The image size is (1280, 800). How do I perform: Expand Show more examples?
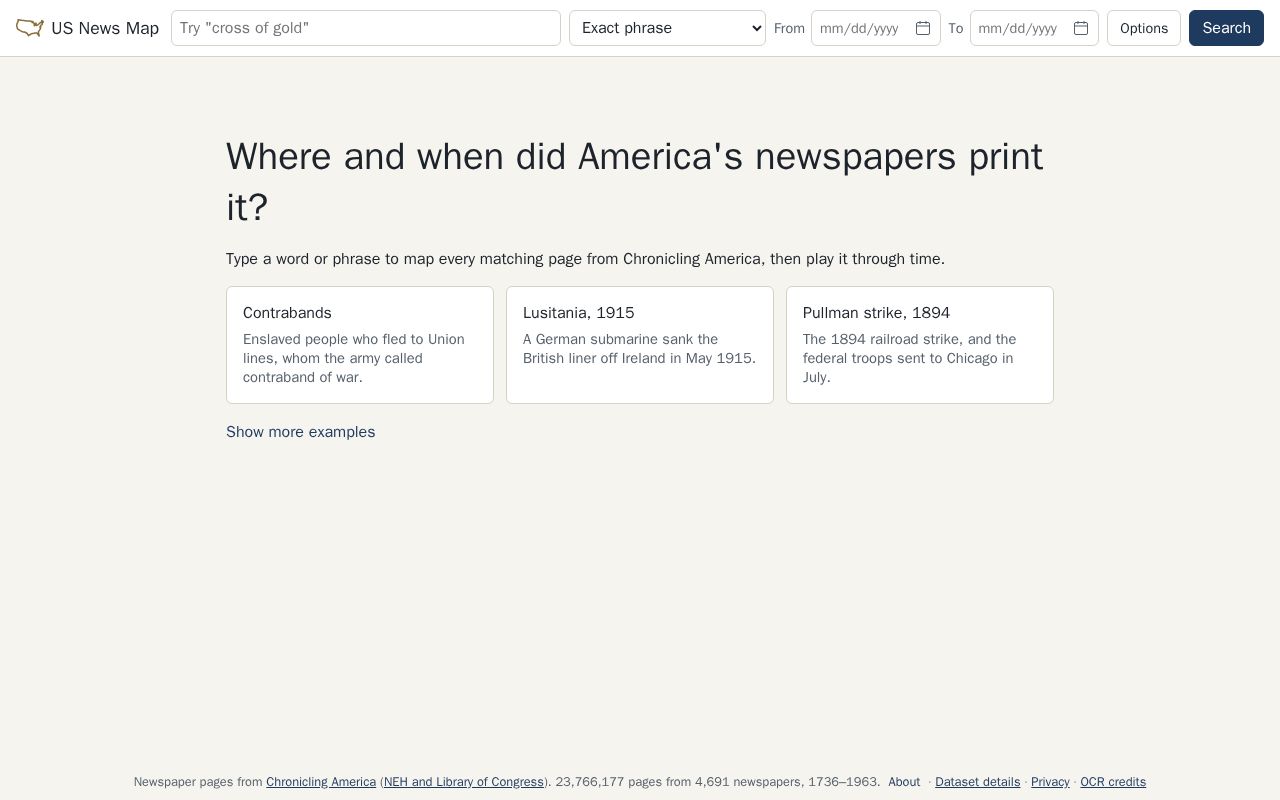pyautogui.click(x=300, y=432)
